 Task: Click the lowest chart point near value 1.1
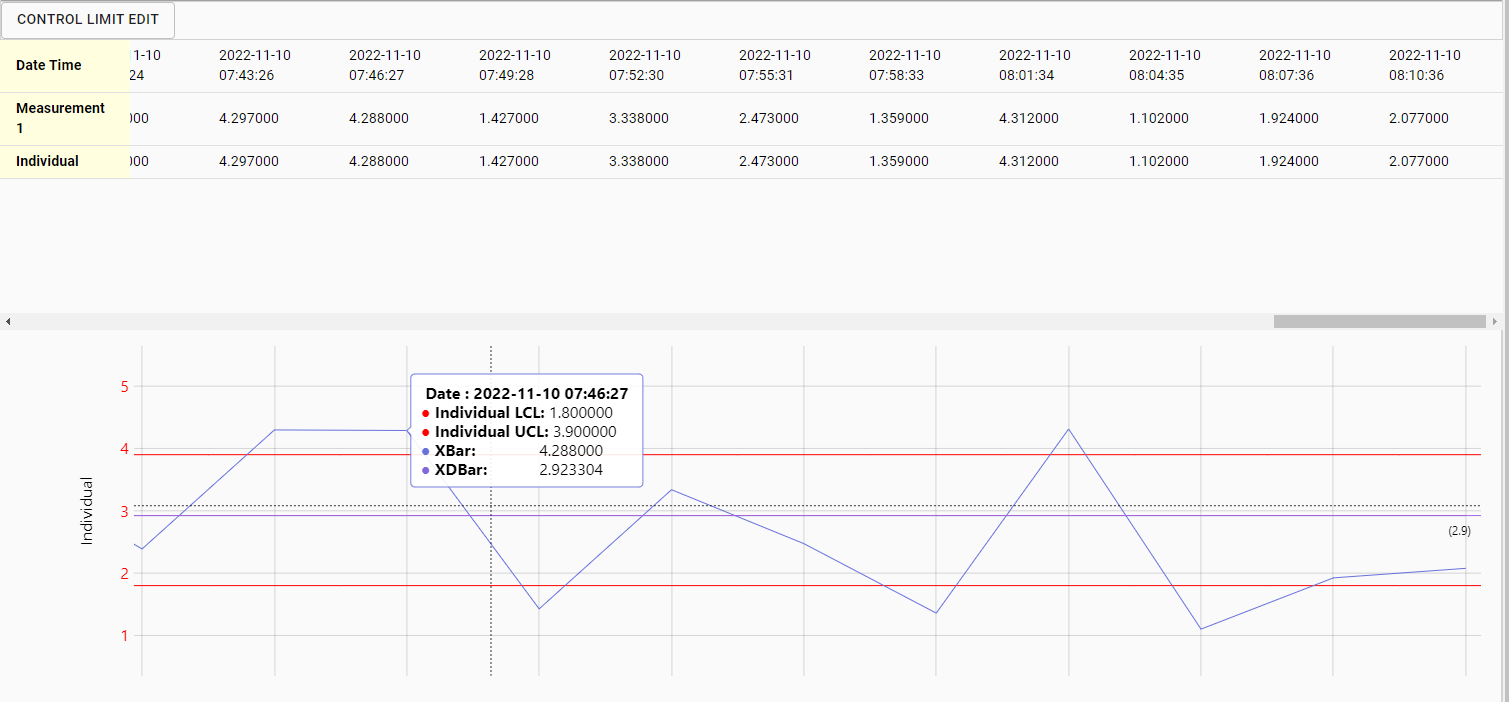[1201, 629]
